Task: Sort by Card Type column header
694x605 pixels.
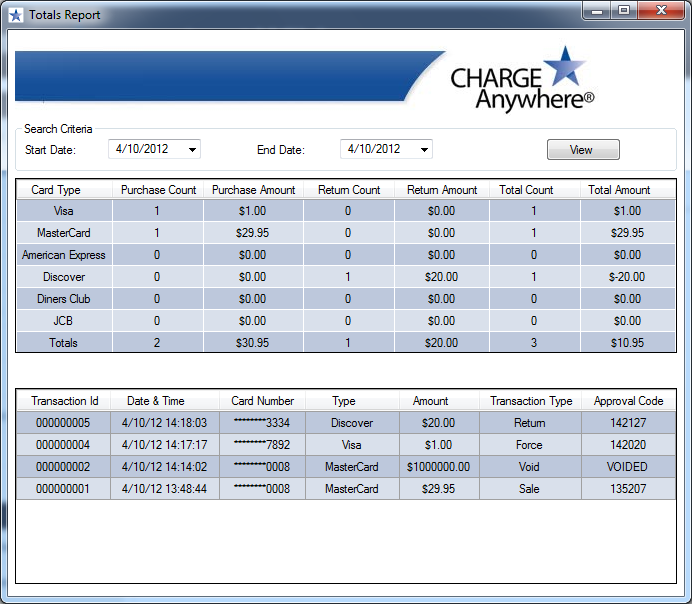Action: coord(56,190)
